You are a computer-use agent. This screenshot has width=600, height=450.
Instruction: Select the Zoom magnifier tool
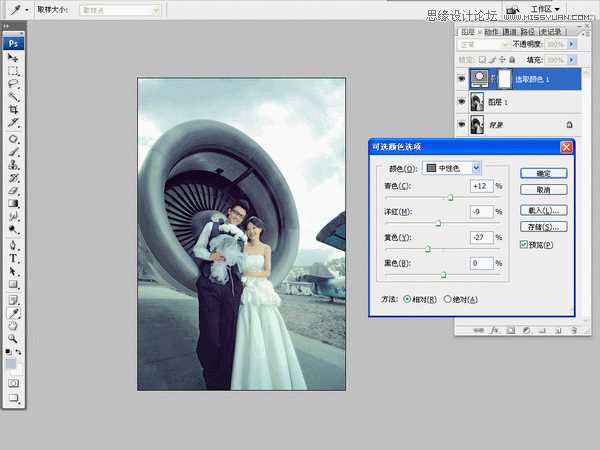14,338
